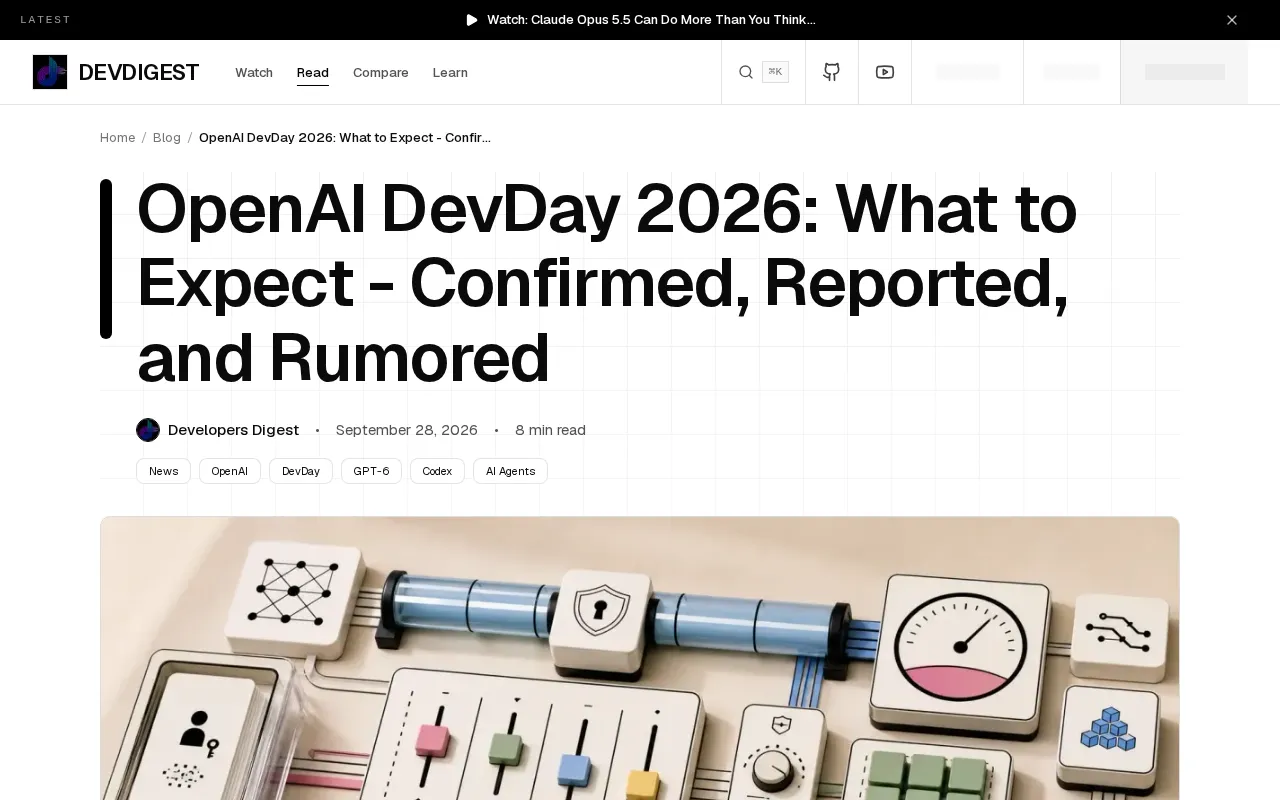Click the current article breadcrumb title
Image resolution: width=1280 pixels, height=800 pixels.
345,137
